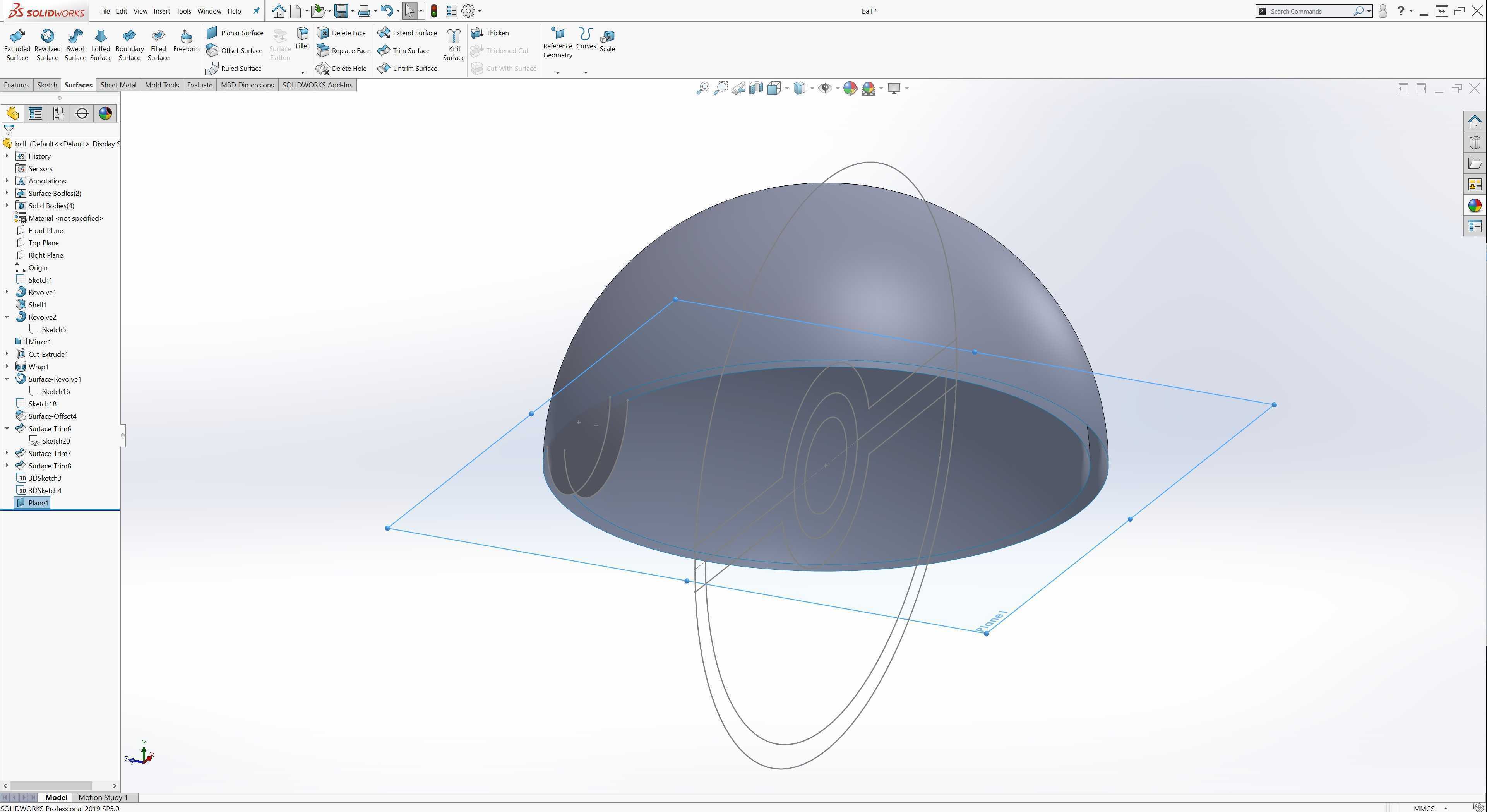
Task: Click the Rebuild traffic light icon
Action: pyautogui.click(x=434, y=11)
